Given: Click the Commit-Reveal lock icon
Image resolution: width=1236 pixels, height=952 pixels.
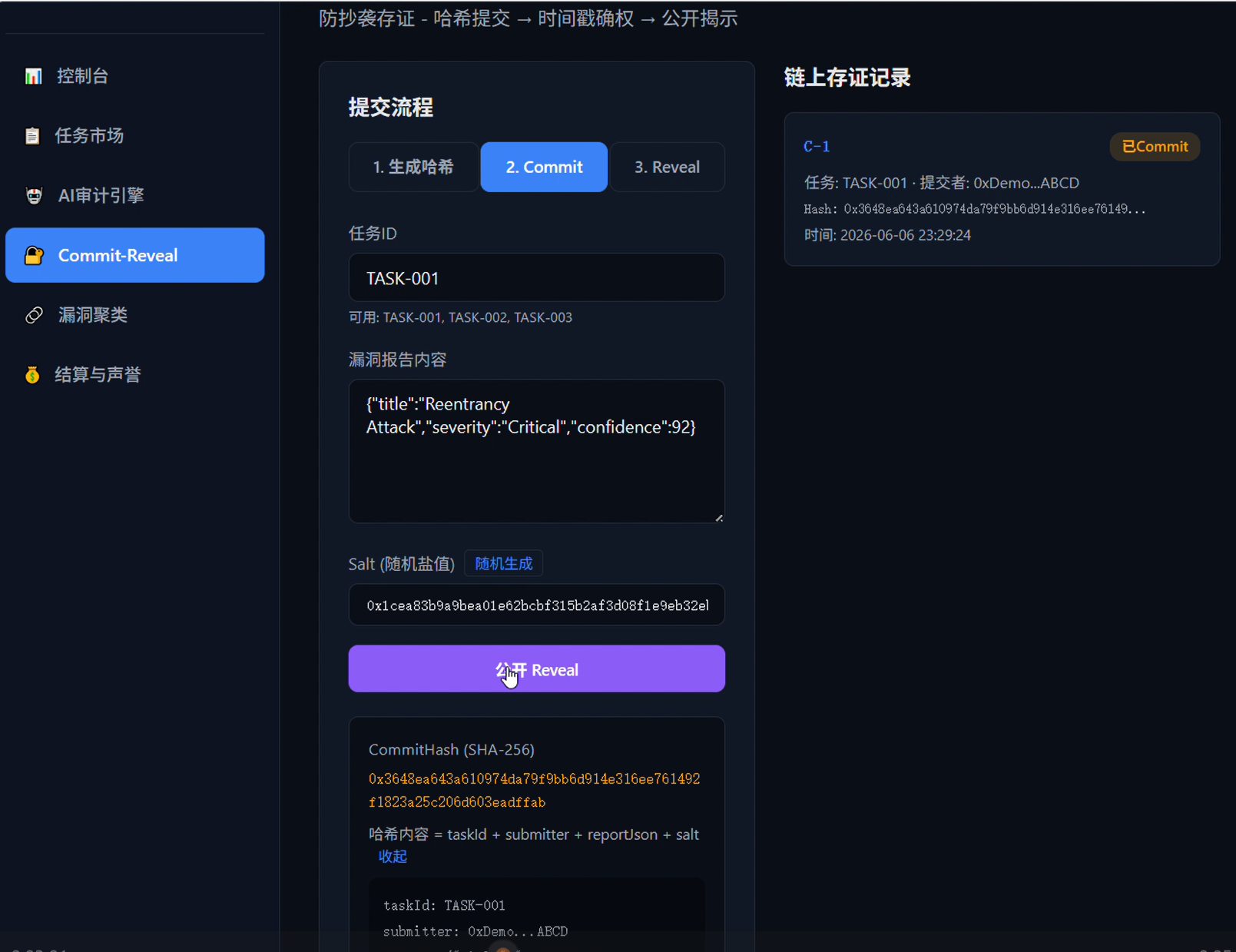Looking at the screenshot, I should 34,255.
